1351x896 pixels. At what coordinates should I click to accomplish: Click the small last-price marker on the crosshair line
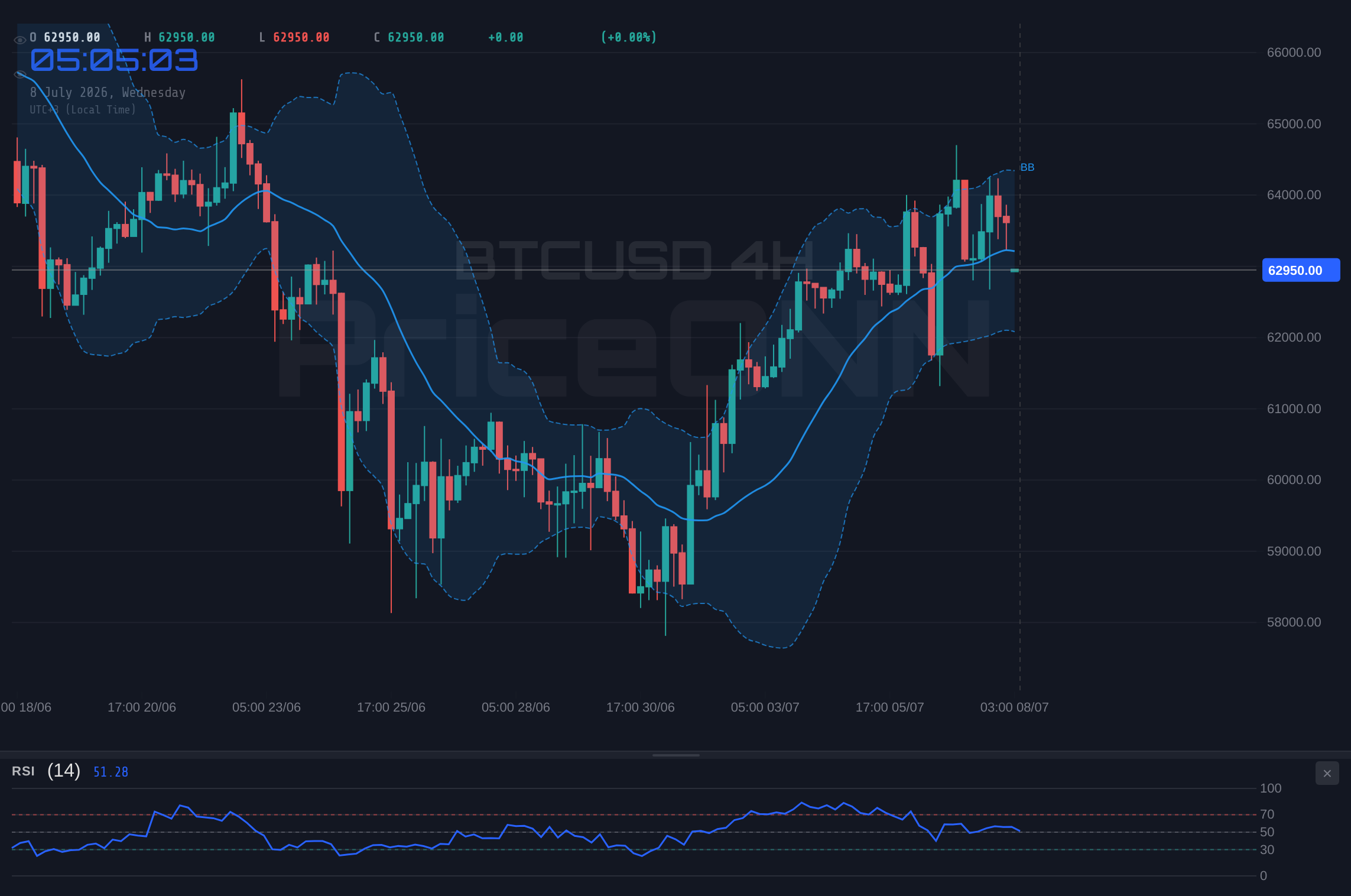pos(1015,270)
